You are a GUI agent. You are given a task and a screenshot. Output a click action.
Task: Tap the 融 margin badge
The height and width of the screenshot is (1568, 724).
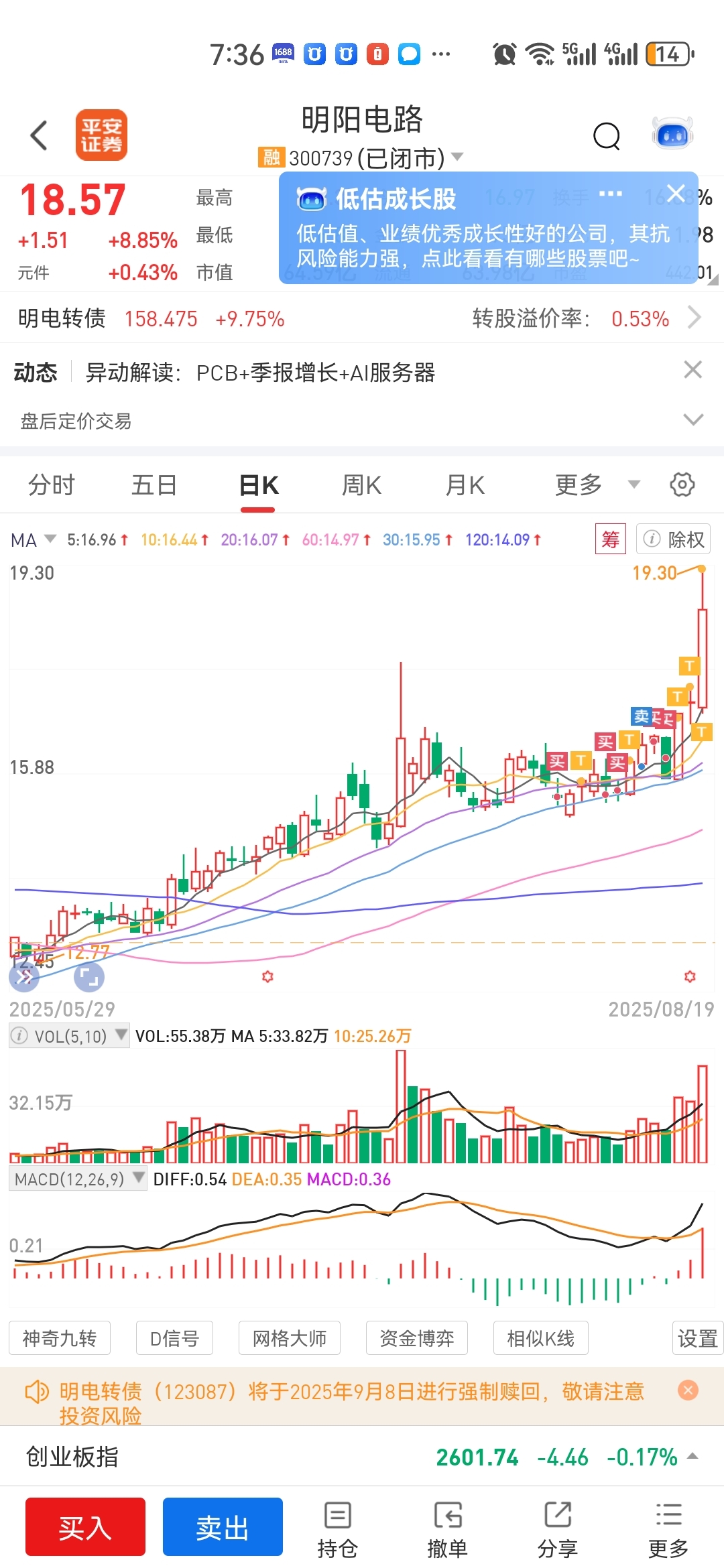[271, 157]
